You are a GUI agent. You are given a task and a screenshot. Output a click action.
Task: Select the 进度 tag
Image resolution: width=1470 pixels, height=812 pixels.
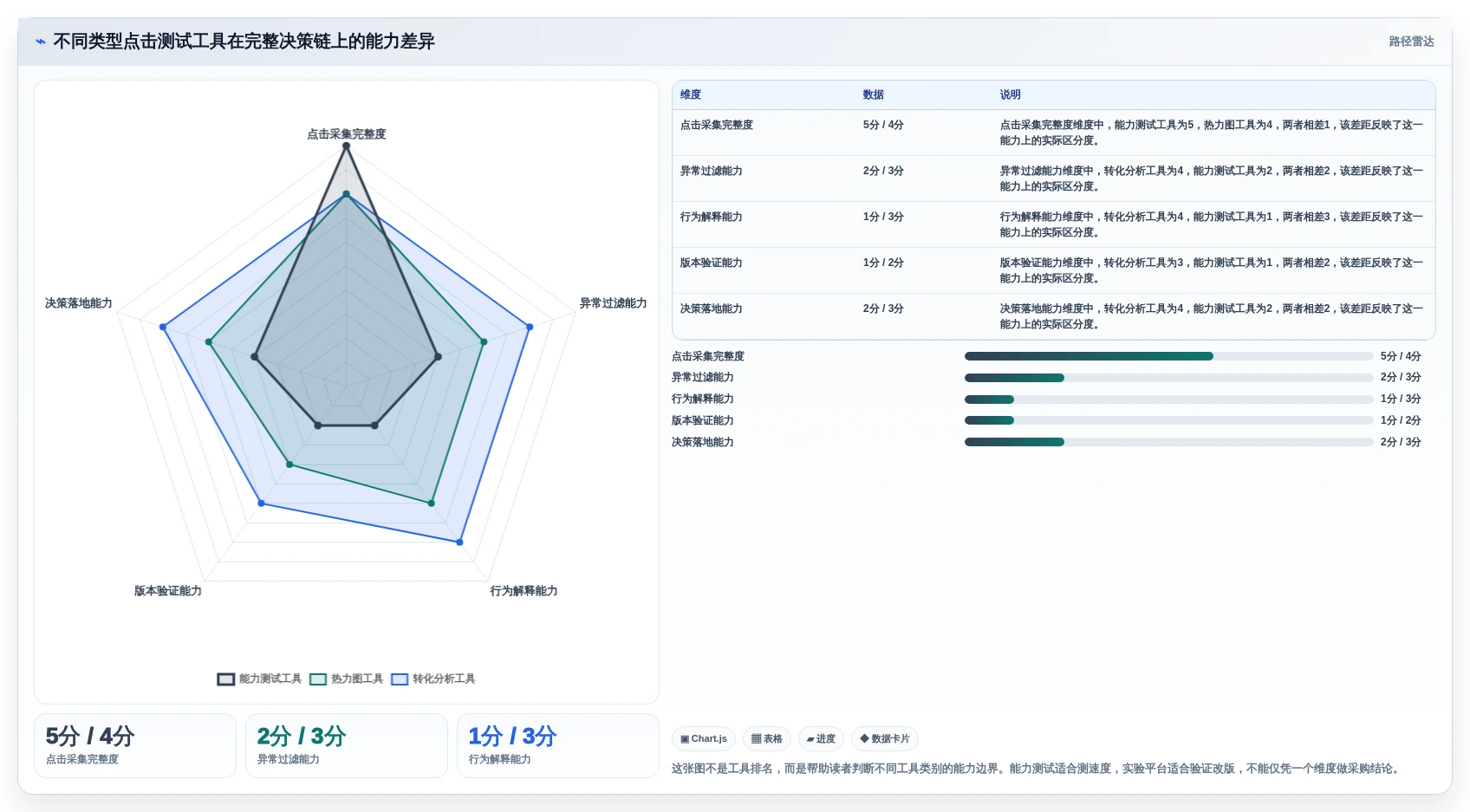821,738
